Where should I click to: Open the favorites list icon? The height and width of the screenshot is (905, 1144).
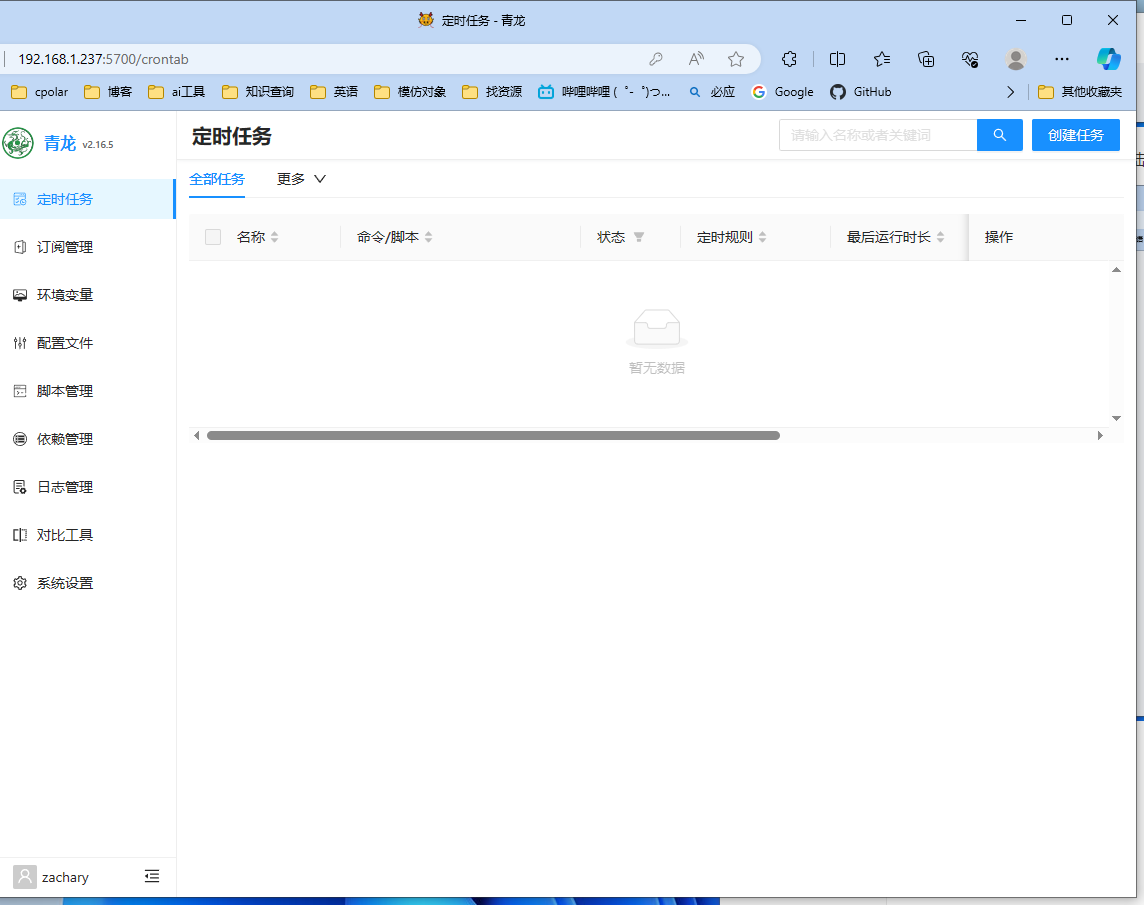[882, 59]
